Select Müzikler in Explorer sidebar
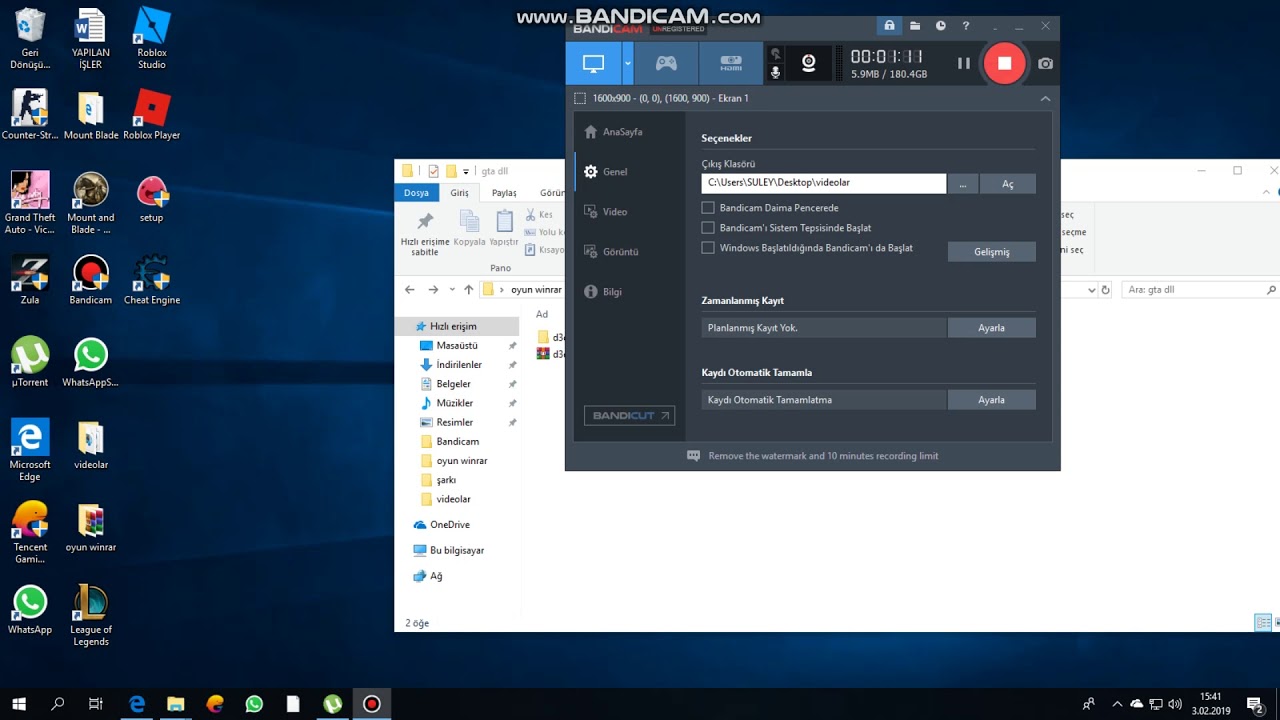Viewport: 1280px width, 720px height. point(453,403)
